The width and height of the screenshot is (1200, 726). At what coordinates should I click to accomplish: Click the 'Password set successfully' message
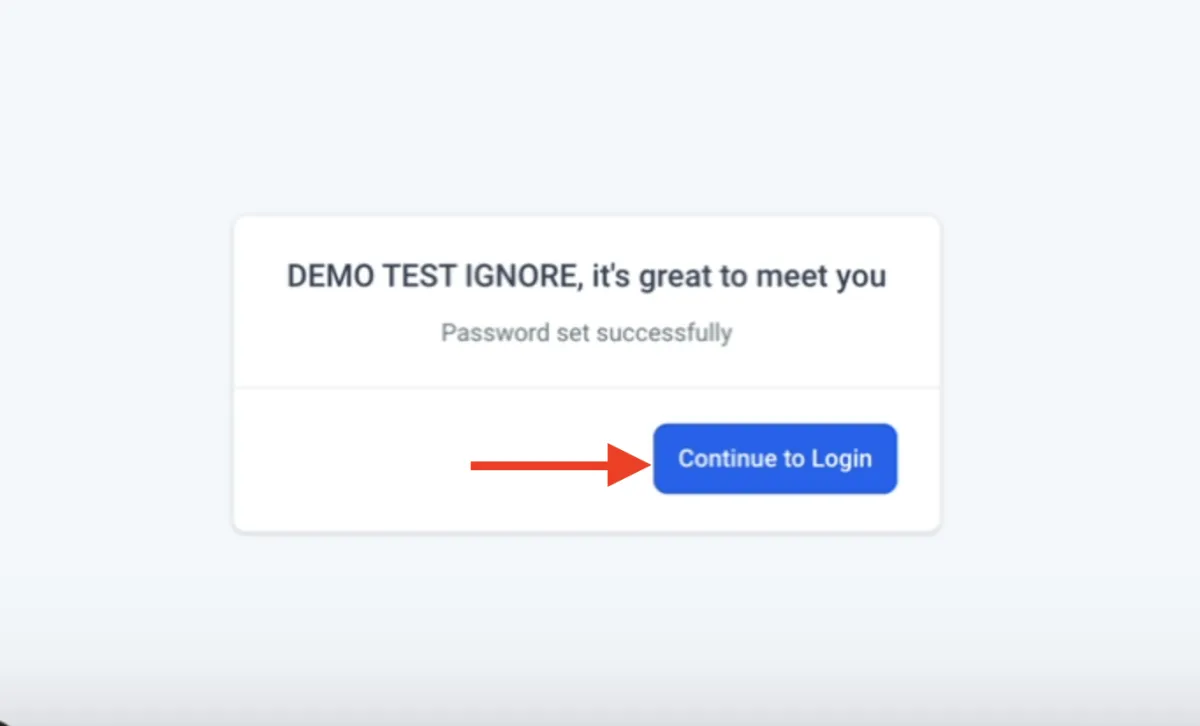[587, 332]
